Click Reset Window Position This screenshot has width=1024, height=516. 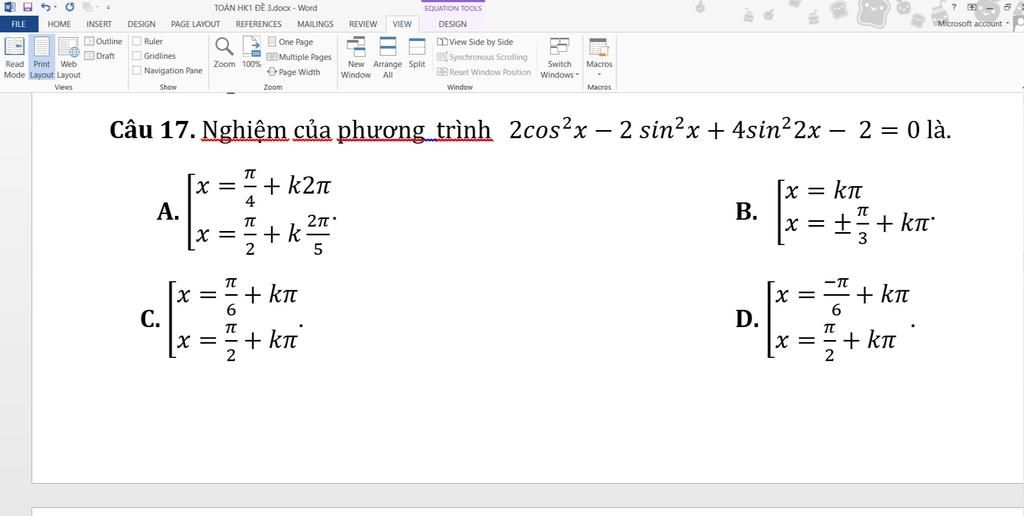(484, 72)
